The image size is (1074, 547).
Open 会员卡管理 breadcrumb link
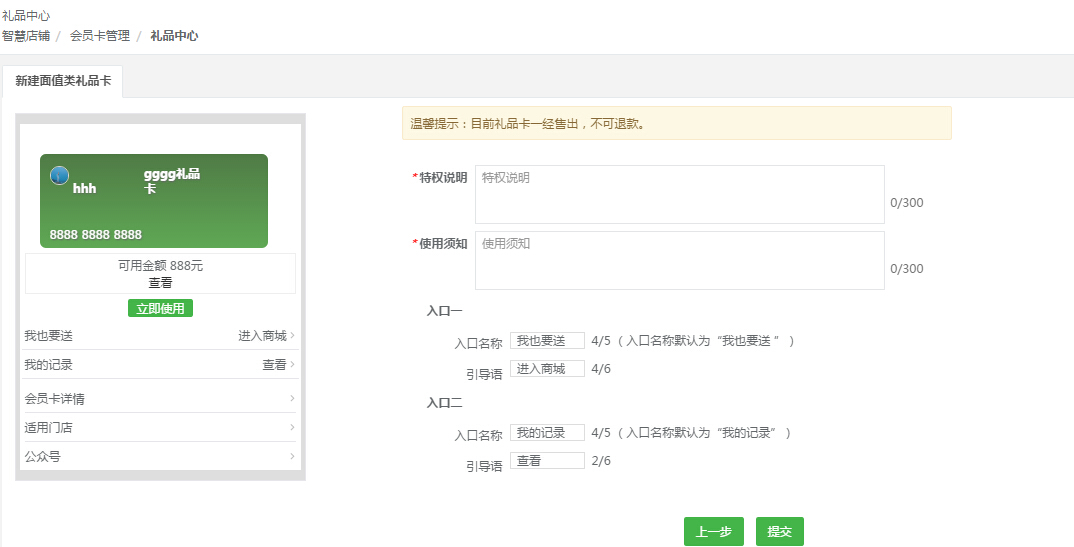100,35
